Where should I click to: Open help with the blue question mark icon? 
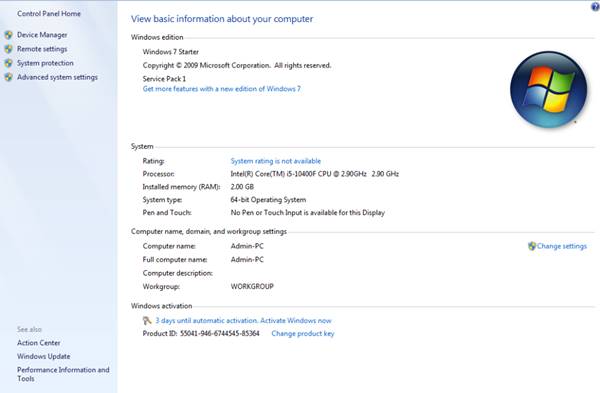[x=595, y=7]
